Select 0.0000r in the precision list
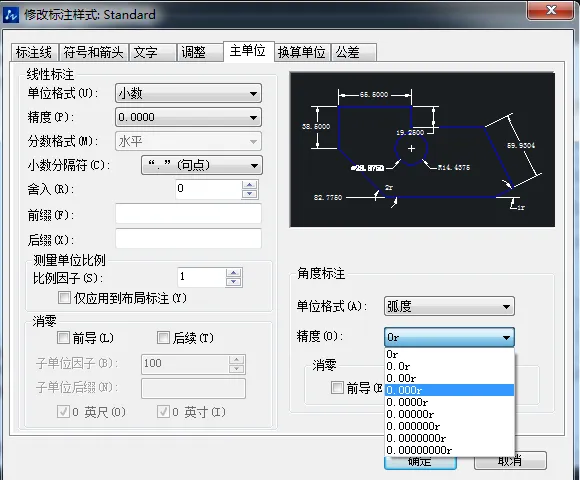580x480 pixels. [x=449, y=402]
